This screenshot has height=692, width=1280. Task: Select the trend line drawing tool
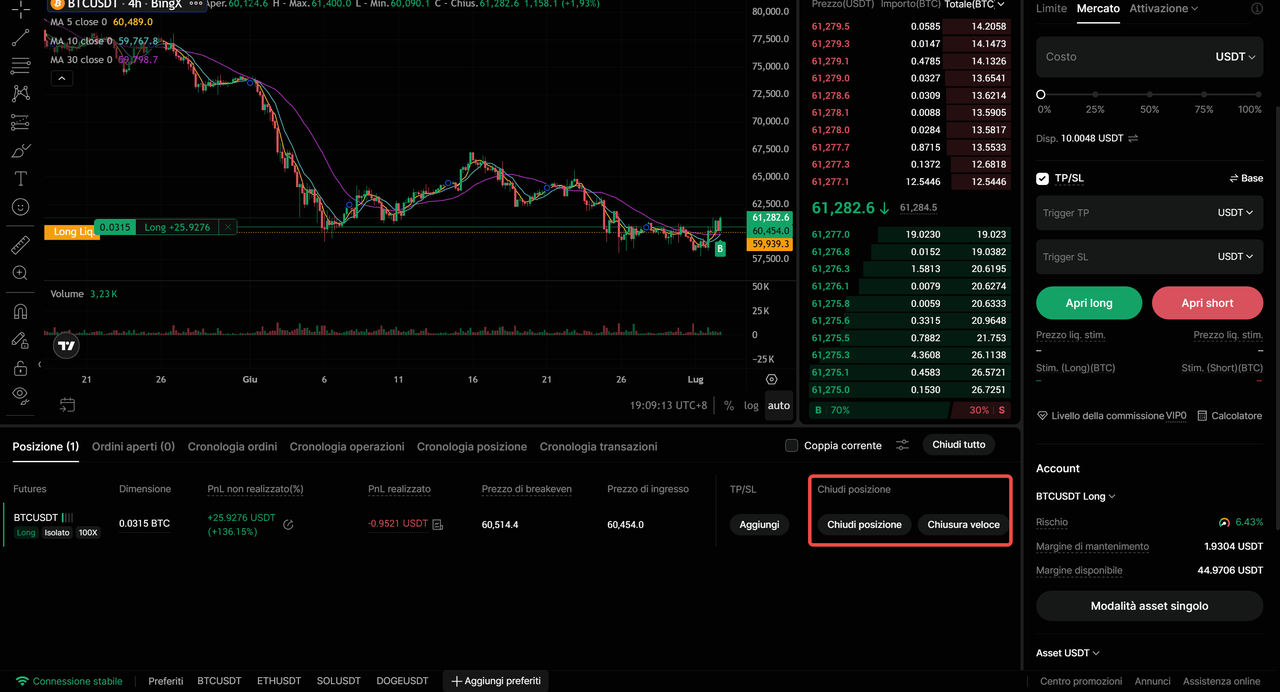20,38
